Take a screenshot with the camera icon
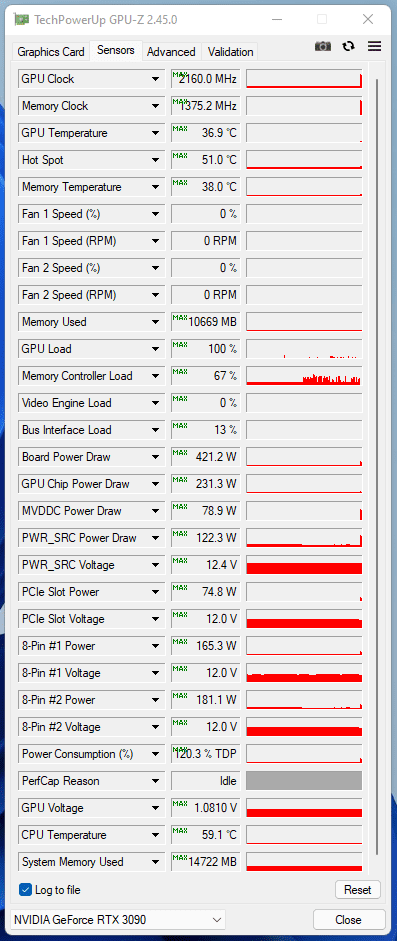 pos(323,46)
